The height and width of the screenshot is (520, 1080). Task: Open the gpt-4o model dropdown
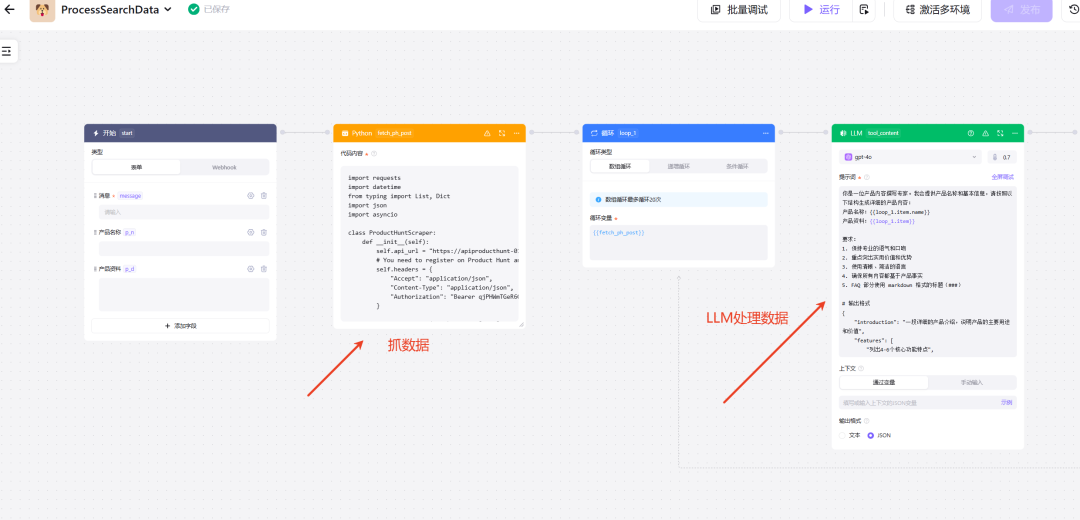pyautogui.click(x=911, y=157)
